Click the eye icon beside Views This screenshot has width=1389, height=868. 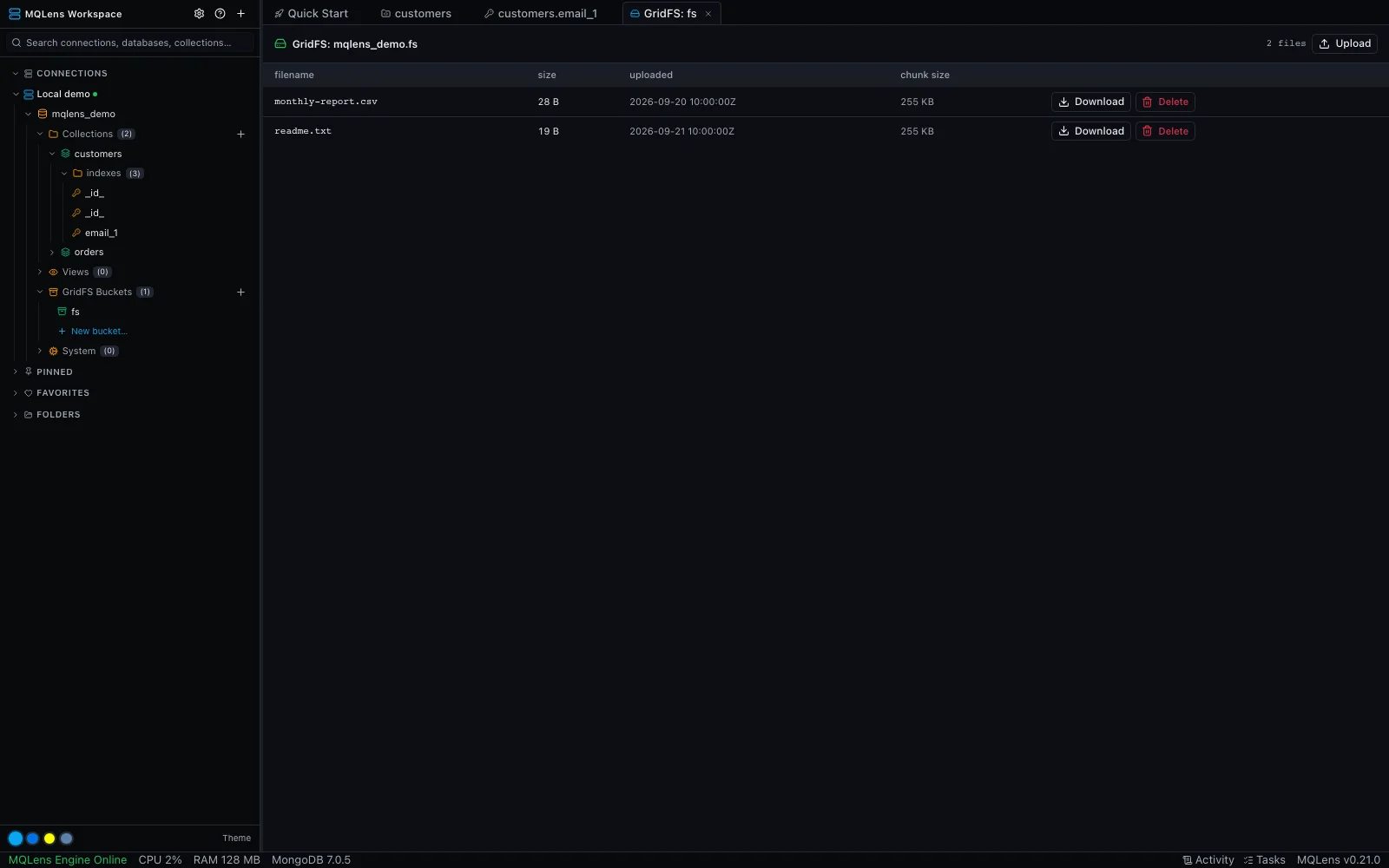(x=53, y=273)
